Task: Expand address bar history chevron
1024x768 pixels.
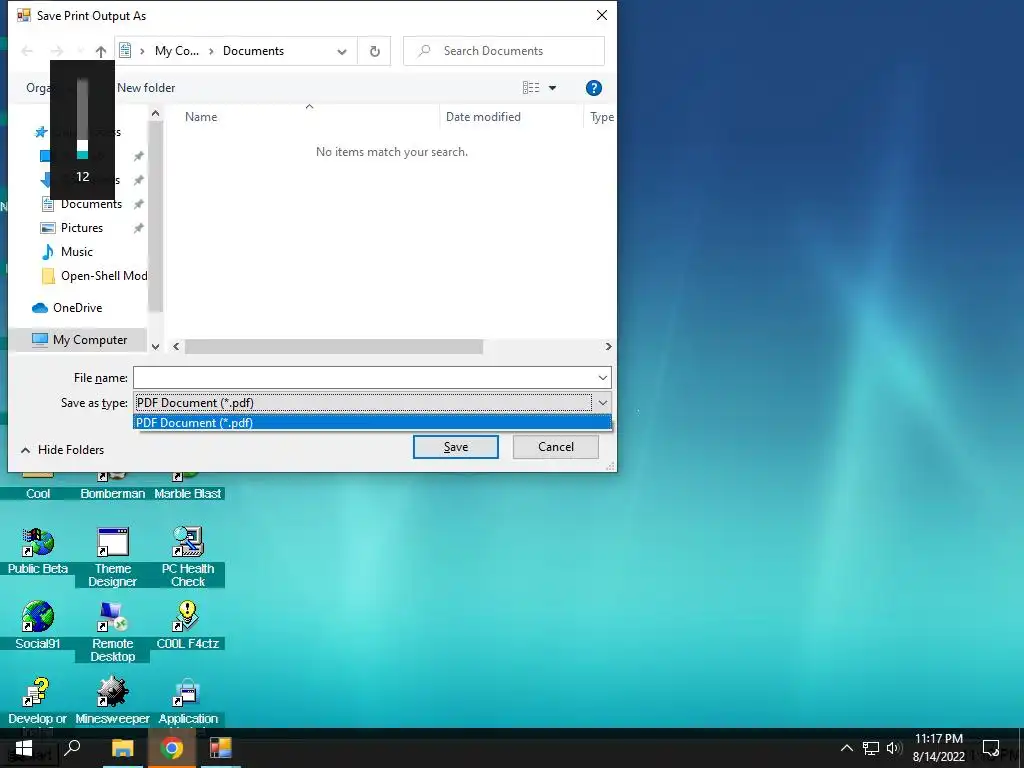Action: (x=342, y=51)
